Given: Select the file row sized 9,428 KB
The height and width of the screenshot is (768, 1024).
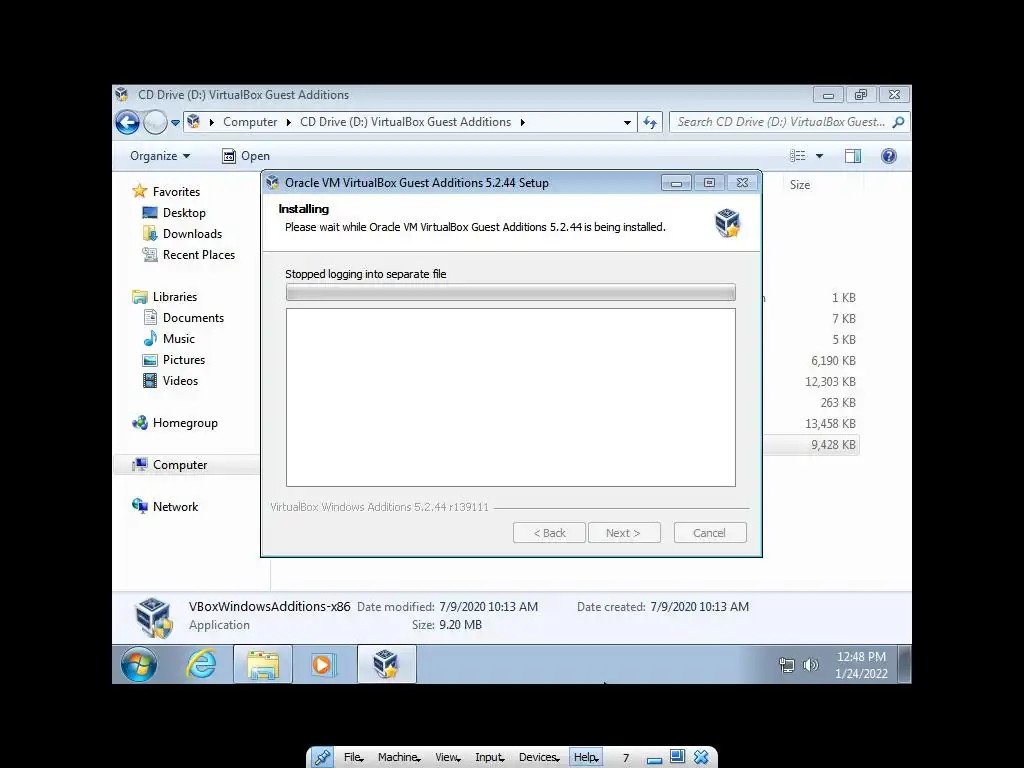Looking at the screenshot, I should 811,445.
